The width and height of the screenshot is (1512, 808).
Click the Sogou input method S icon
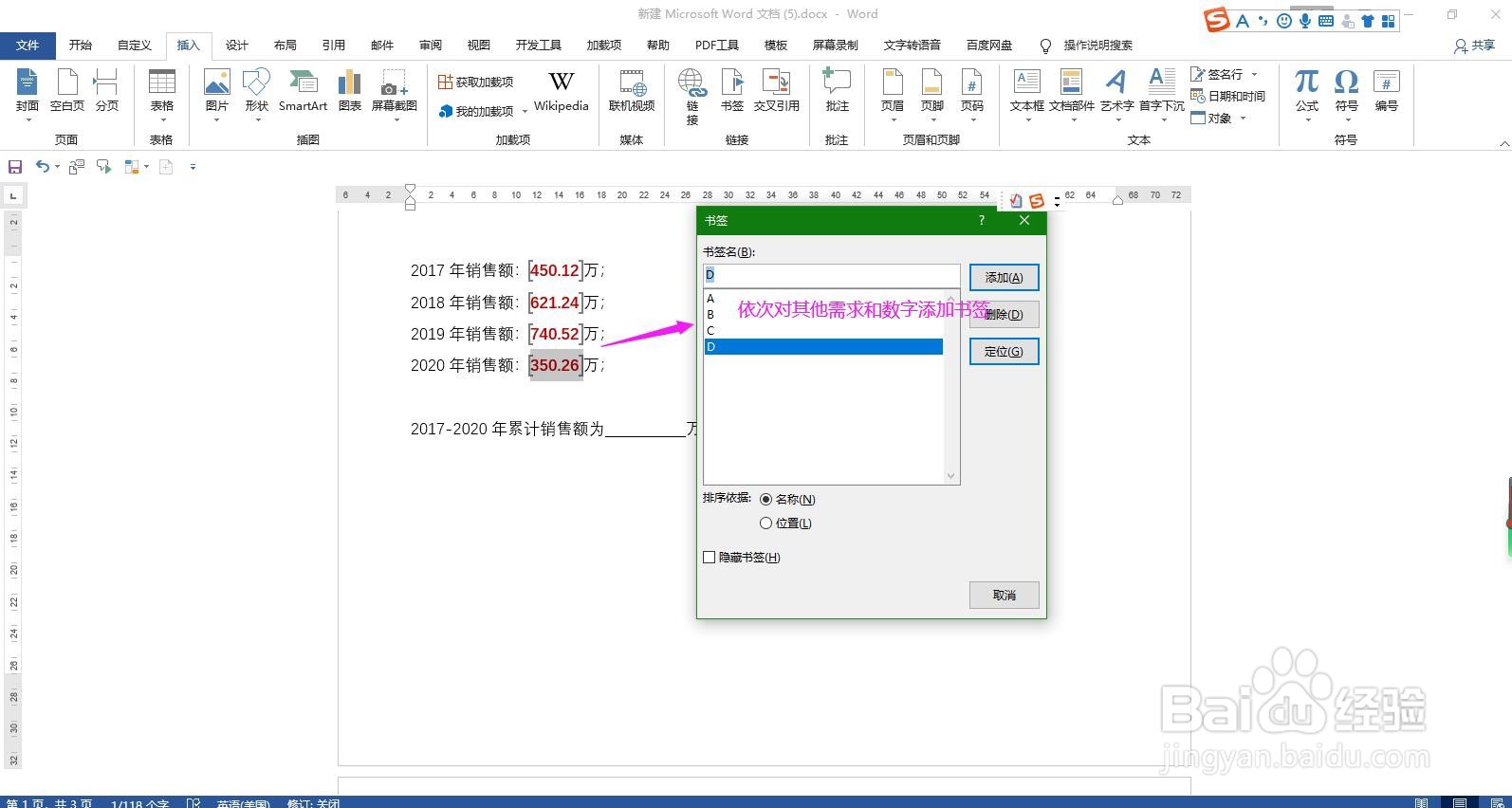pos(1216,20)
